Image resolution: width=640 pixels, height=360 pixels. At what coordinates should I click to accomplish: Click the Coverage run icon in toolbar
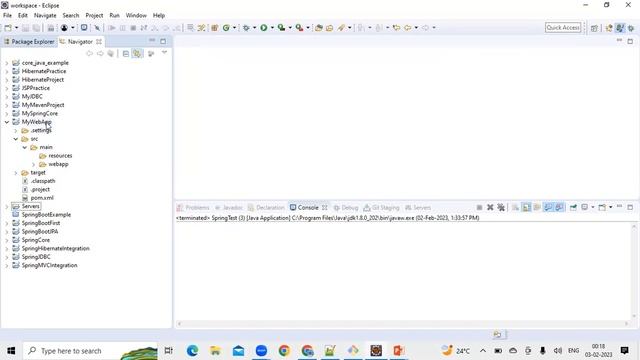click(x=281, y=28)
